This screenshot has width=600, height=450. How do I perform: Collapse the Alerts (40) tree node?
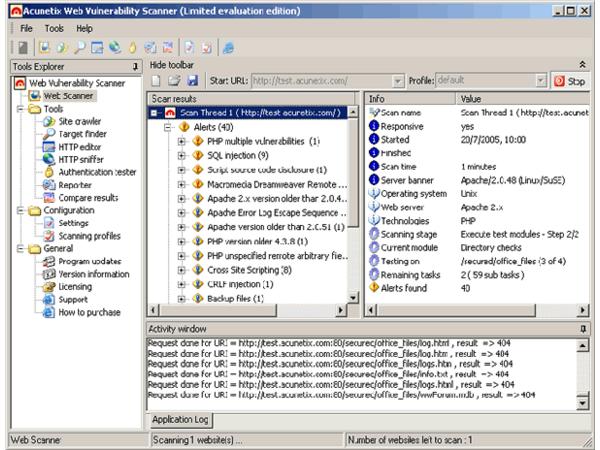[x=168, y=127]
